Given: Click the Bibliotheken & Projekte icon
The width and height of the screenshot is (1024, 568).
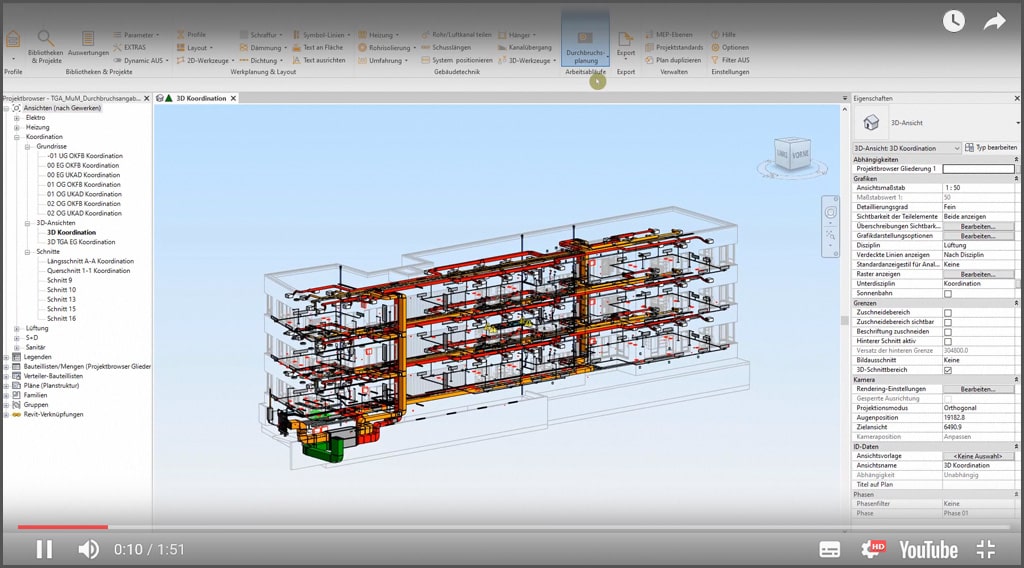Looking at the screenshot, I should (45, 46).
